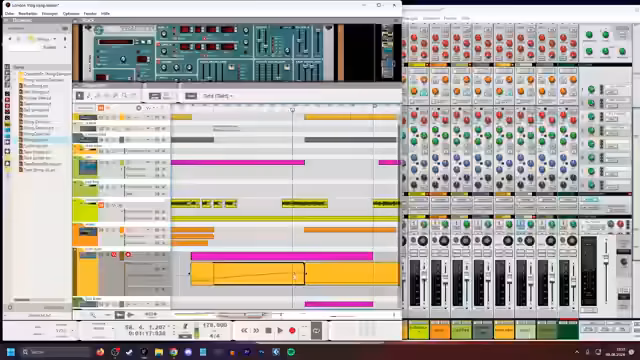Toggle the S solo-all button in track header
The width and height of the screenshot is (640, 360).
108,108
